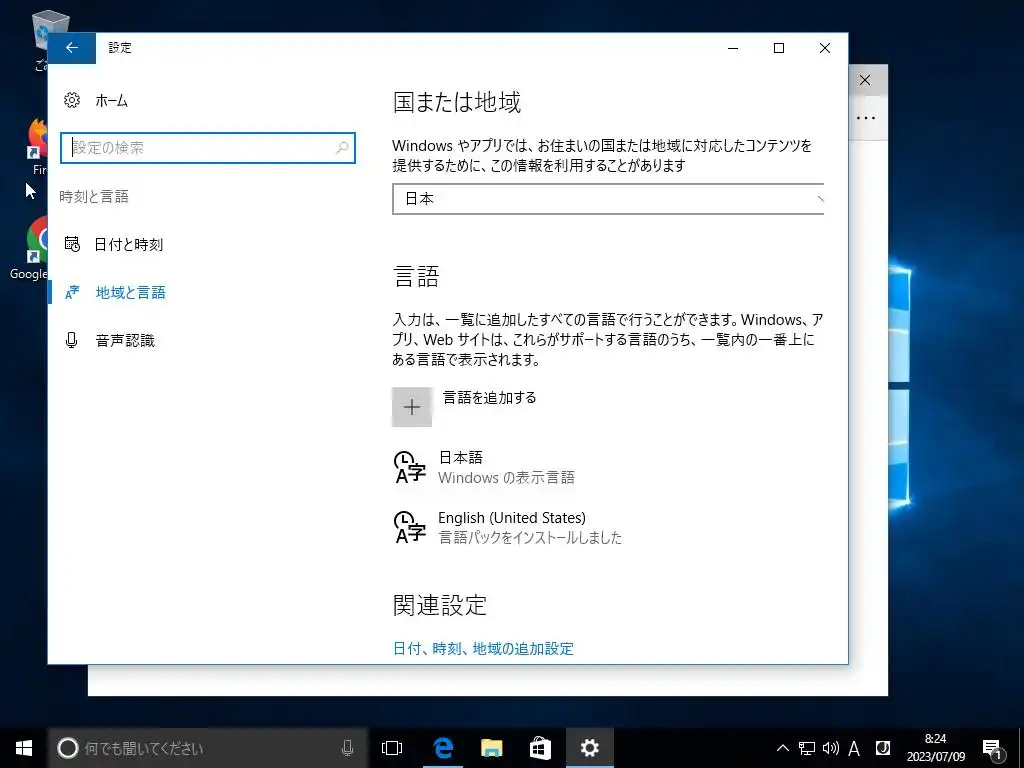Open Task View from taskbar
The height and width of the screenshot is (768, 1024).
[392, 748]
